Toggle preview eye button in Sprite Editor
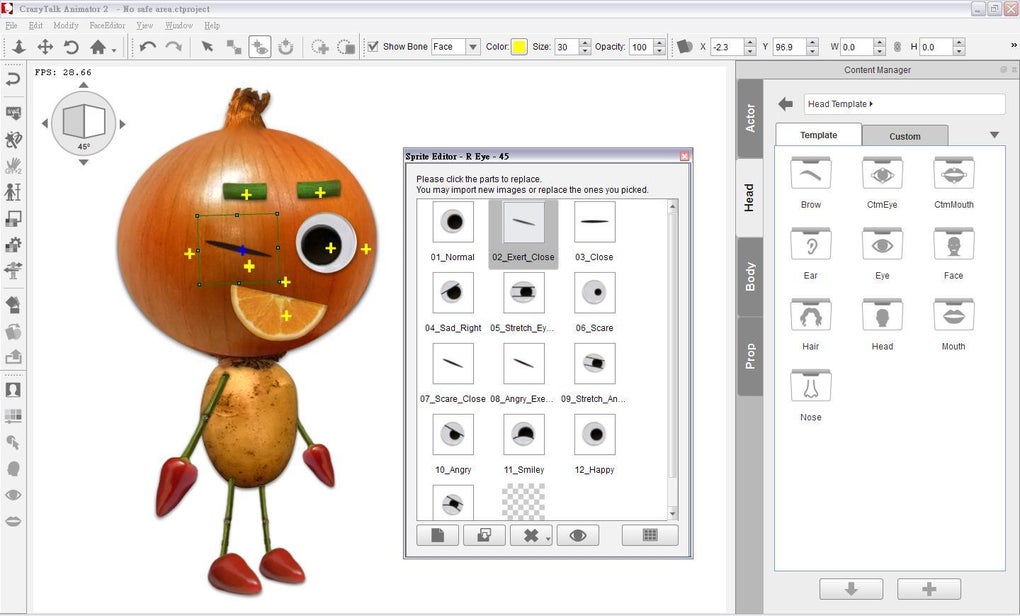1020x616 pixels. click(x=577, y=535)
